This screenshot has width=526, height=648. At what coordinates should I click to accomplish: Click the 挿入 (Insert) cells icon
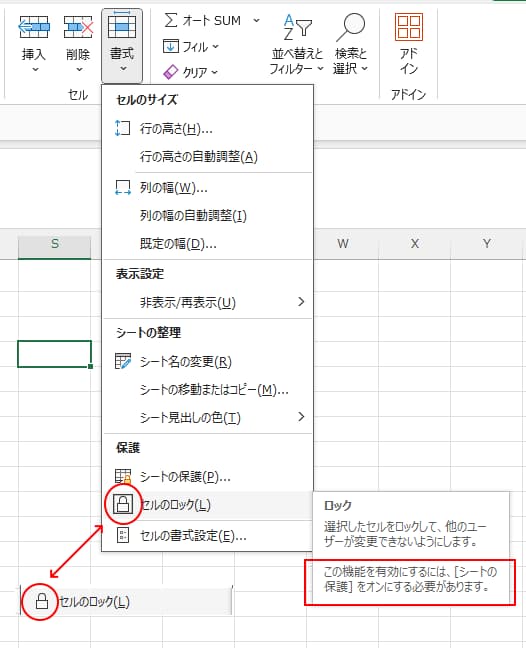pos(34,27)
